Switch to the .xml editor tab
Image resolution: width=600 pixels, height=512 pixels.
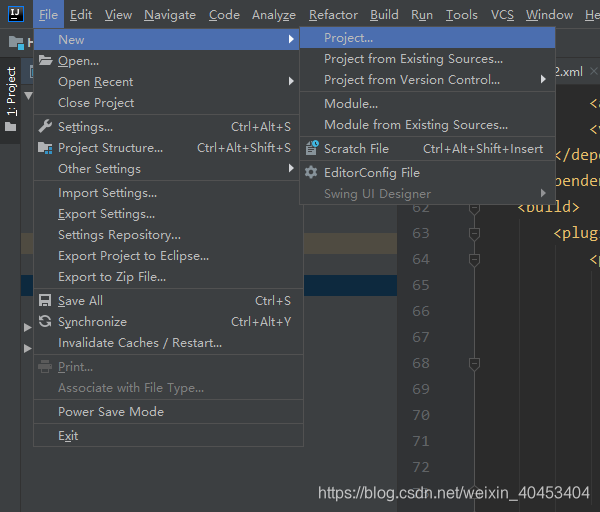click(x=569, y=72)
